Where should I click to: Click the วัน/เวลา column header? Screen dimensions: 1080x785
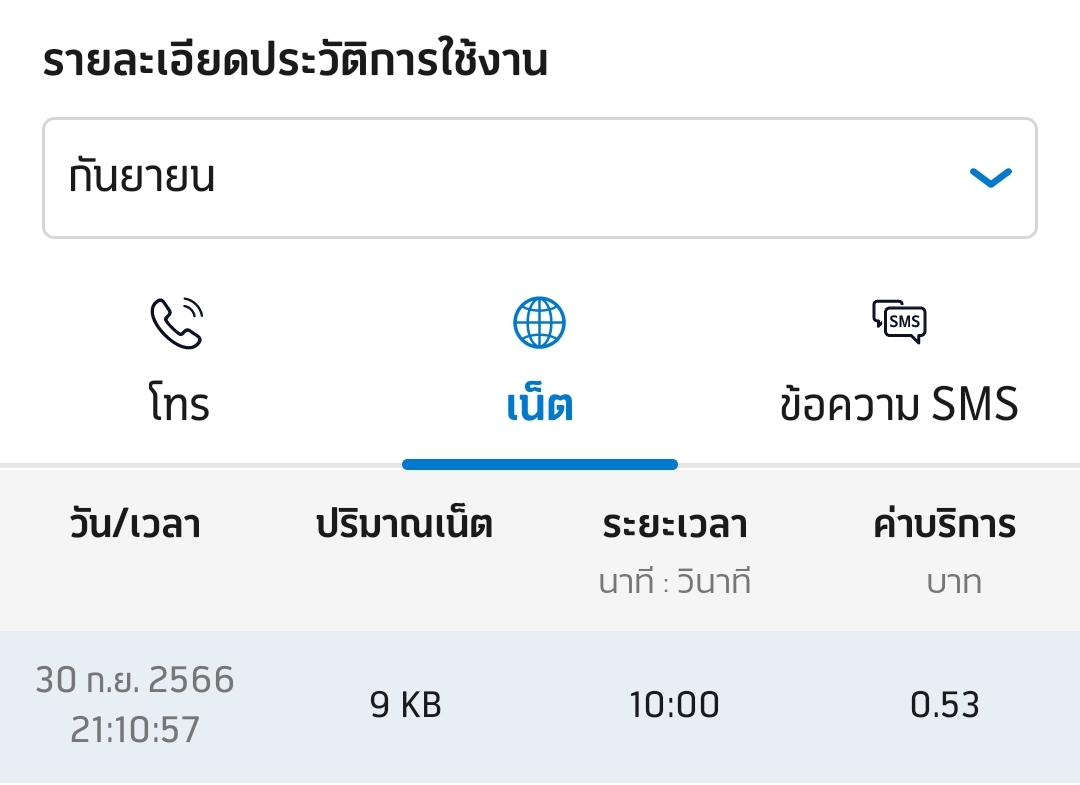click(x=135, y=524)
